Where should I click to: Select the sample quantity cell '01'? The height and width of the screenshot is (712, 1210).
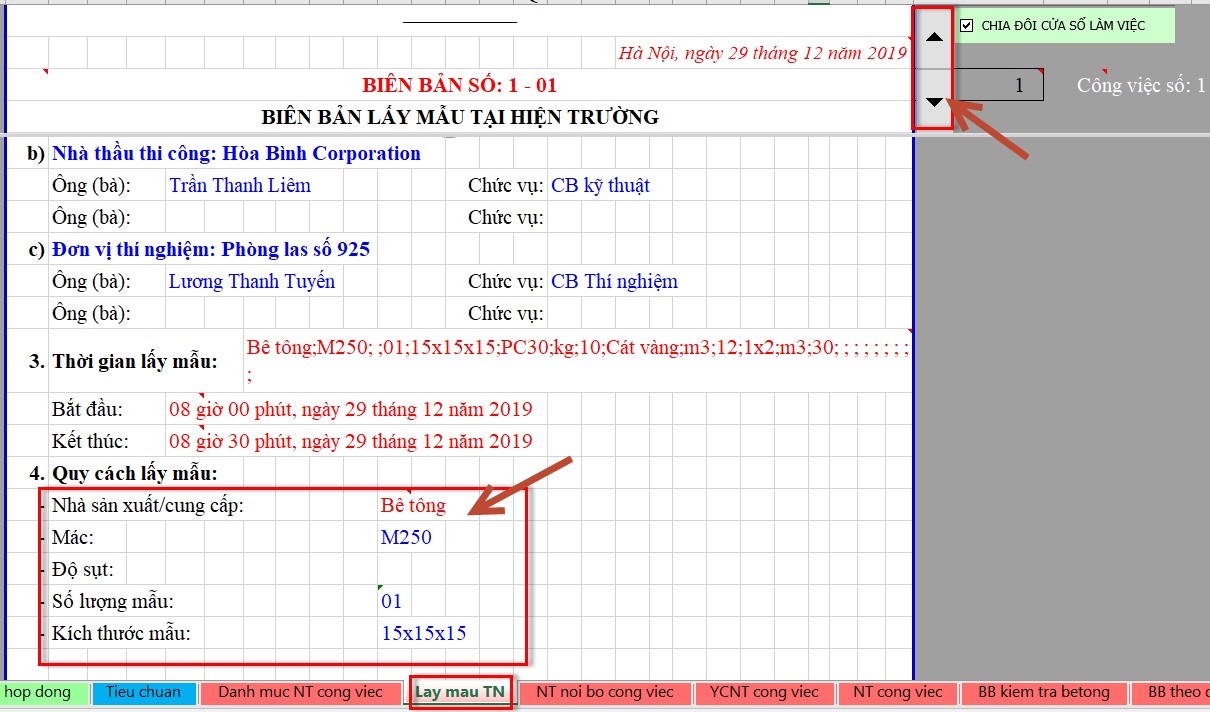[391, 602]
